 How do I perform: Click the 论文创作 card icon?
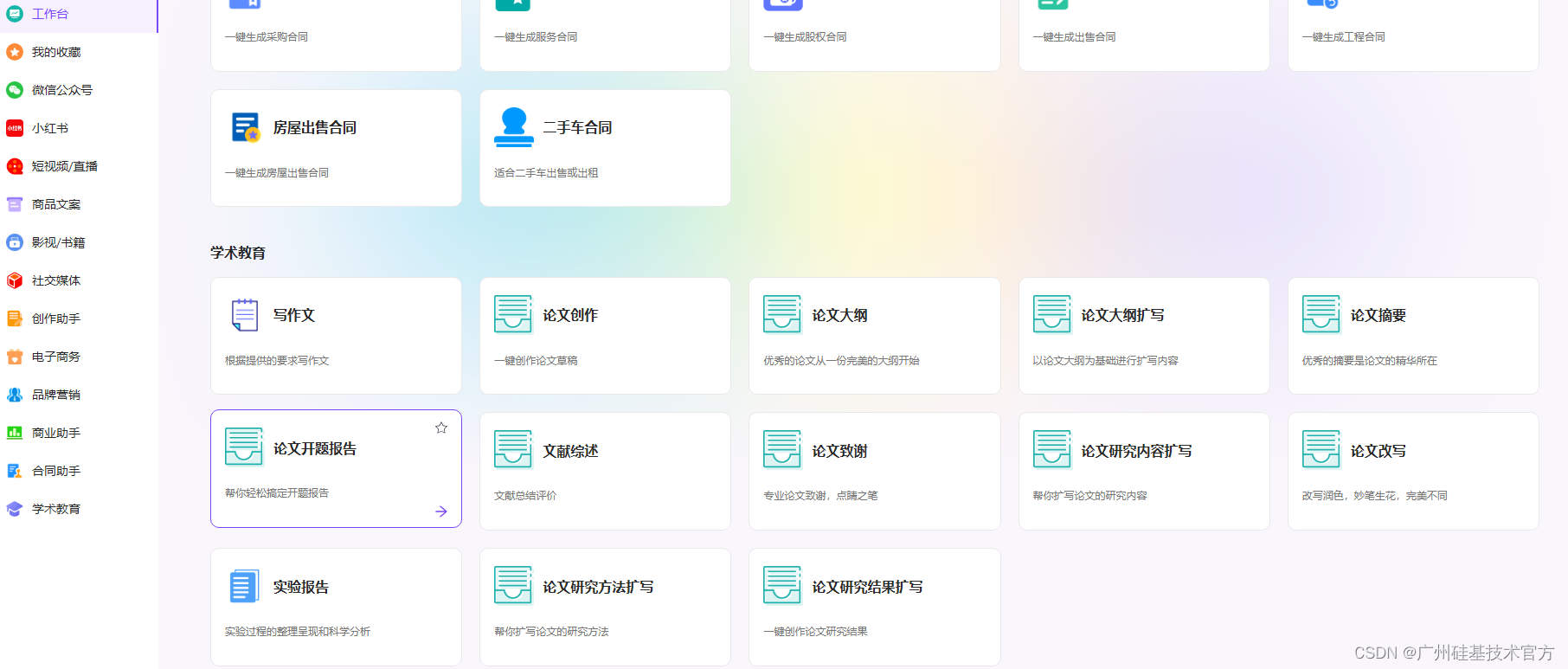(513, 314)
